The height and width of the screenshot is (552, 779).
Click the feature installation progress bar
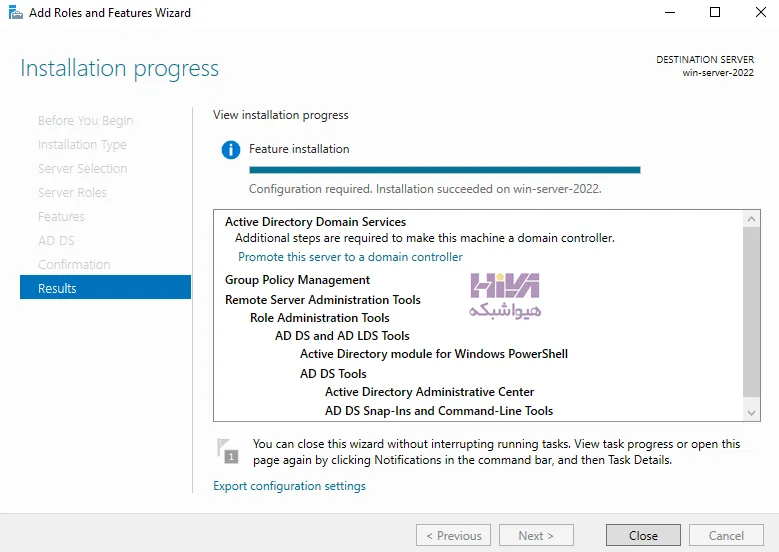click(445, 170)
